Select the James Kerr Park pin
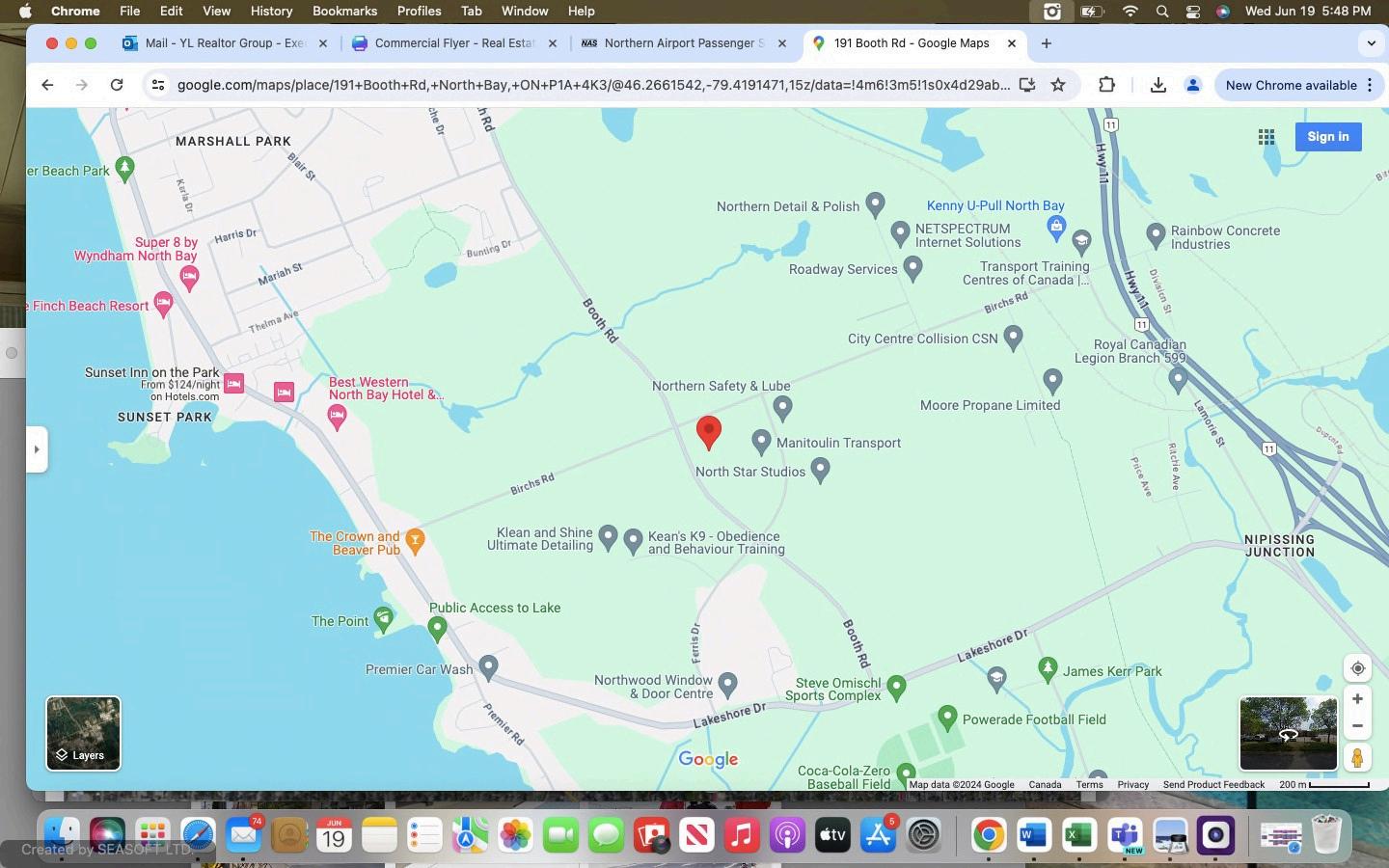Viewport: 1389px width, 868px height. pos(1048,668)
